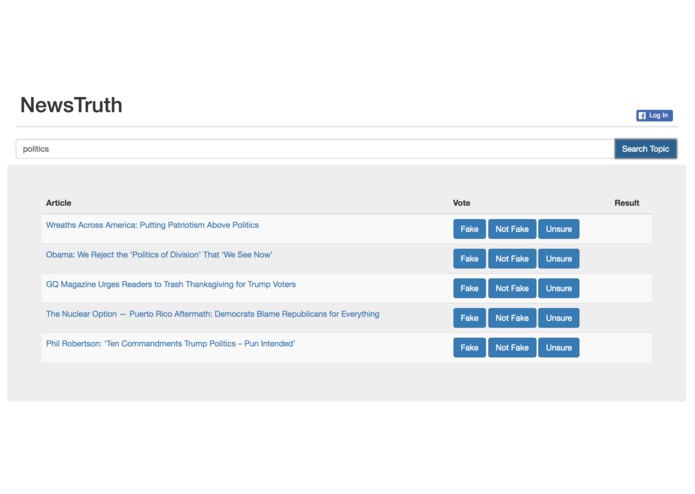Click the Article column header
The image size is (695, 494).
[59, 203]
